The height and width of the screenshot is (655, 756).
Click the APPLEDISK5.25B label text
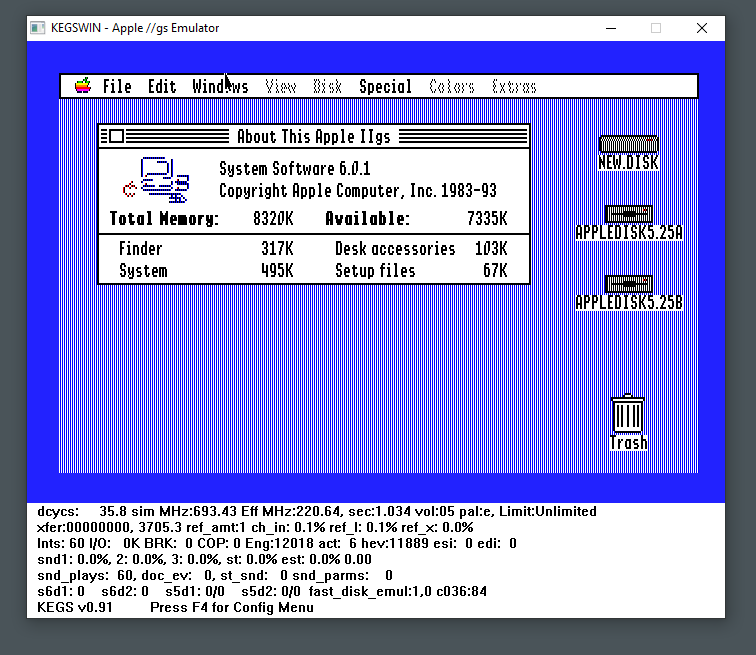[629, 302]
